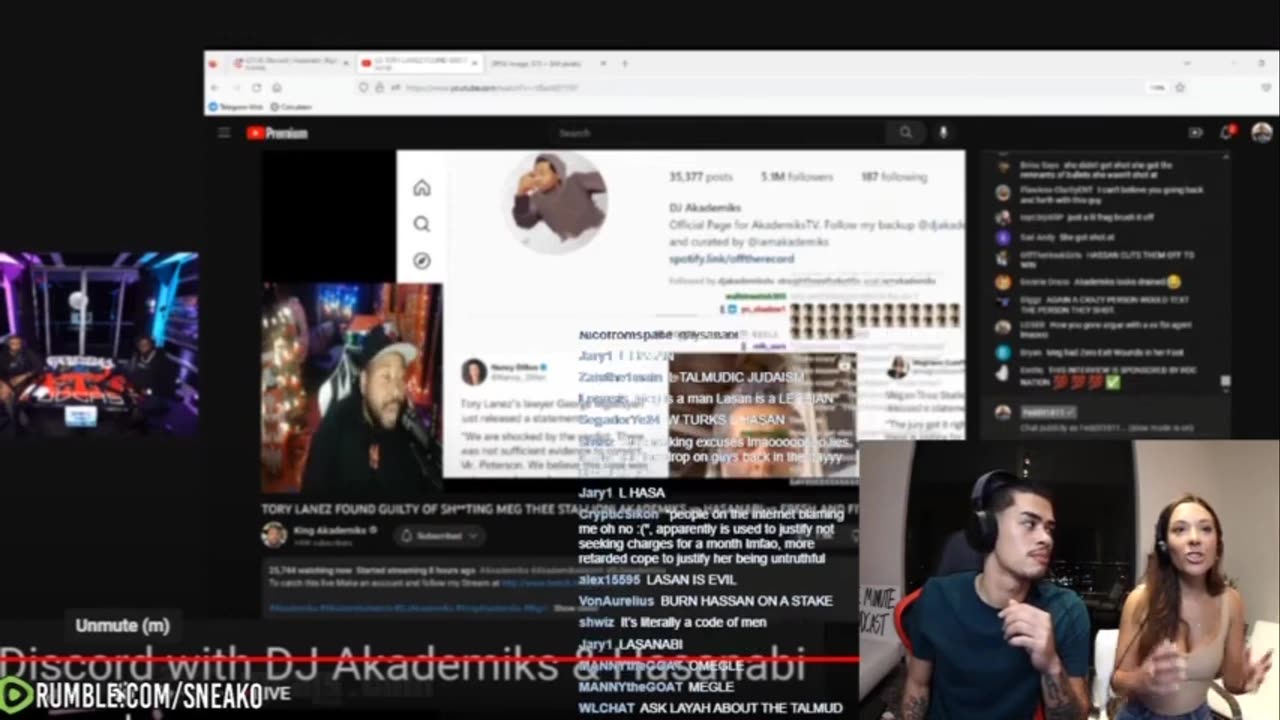1280x720 pixels.
Task: Open the 187 following count
Action: pyautogui.click(x=894, y=177)
